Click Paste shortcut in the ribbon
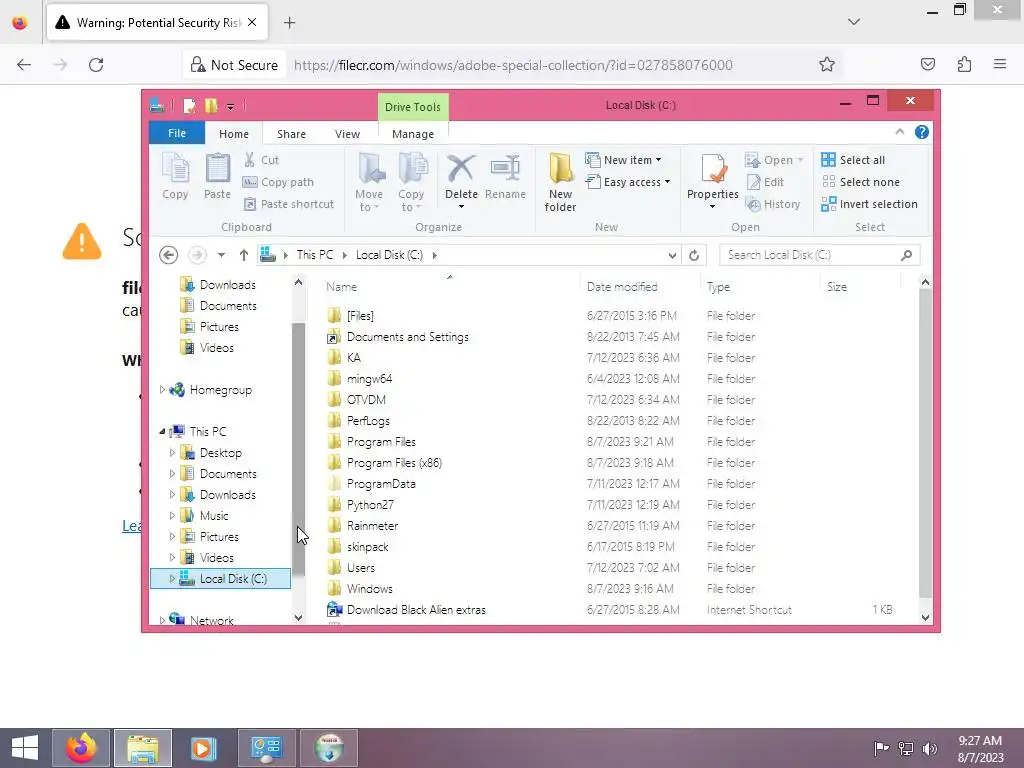This screenshot has width=1024, height=768. (289, 204)
